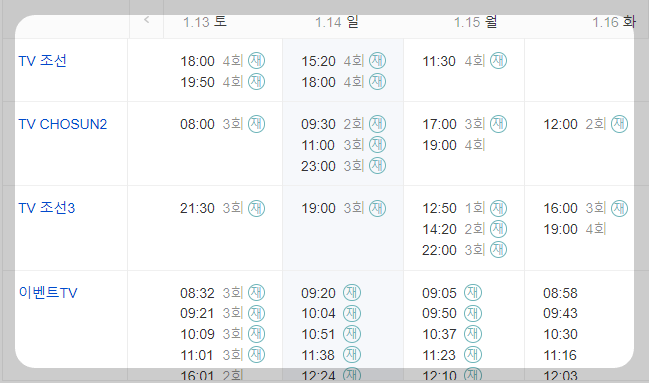Click the 이벤트TV 11:38 time entry
Screen dimensions: 649x383
[318, 355]
